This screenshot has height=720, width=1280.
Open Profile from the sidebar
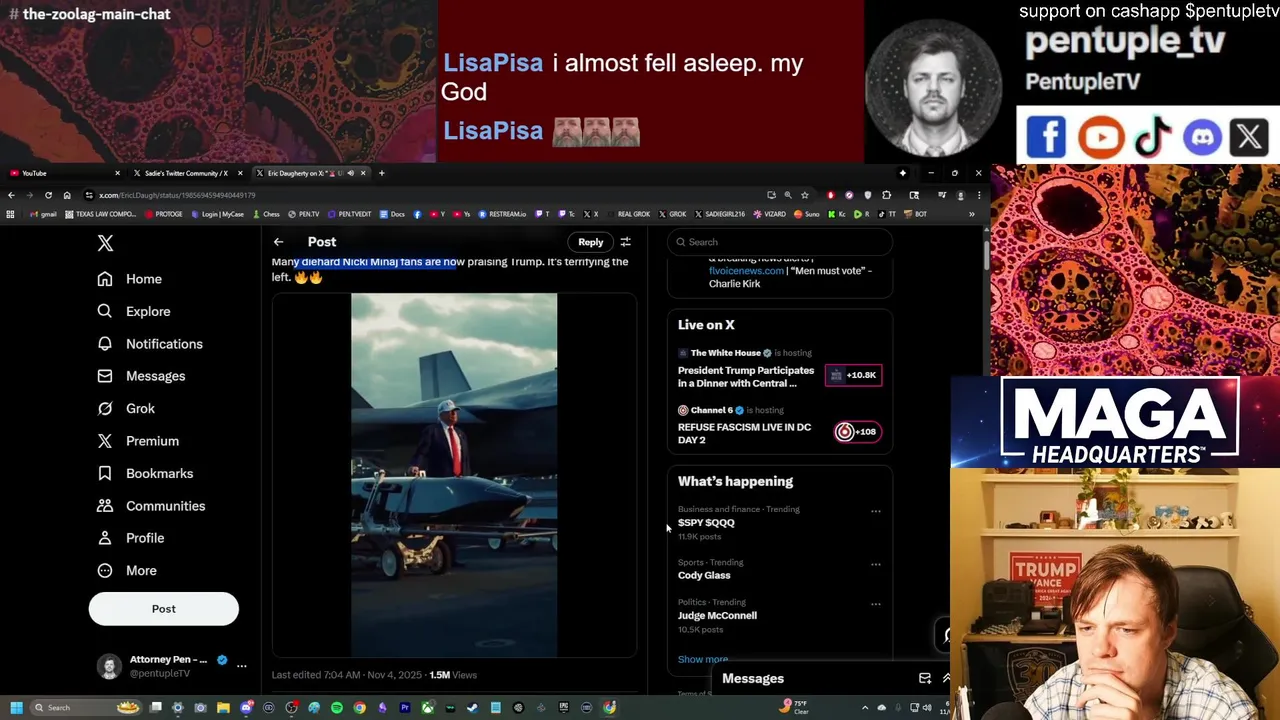coord(130,538)
